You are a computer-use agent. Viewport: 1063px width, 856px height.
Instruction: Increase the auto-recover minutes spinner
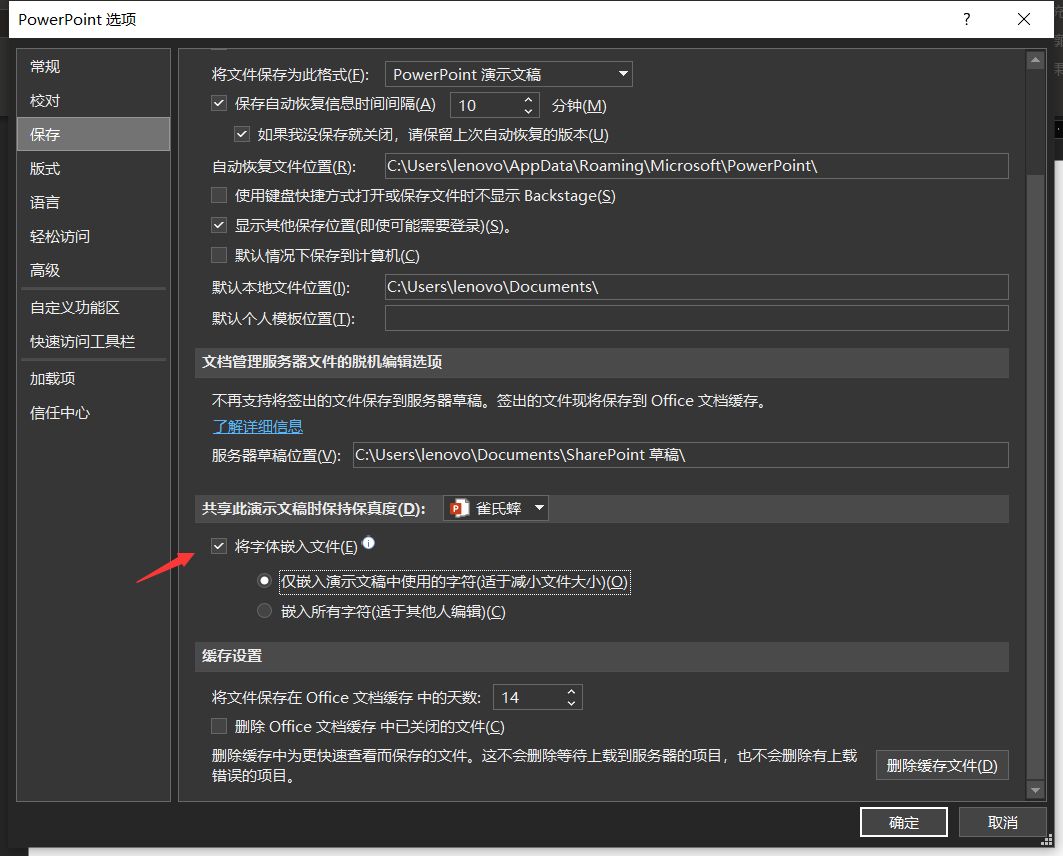click(x=528, y=100)
